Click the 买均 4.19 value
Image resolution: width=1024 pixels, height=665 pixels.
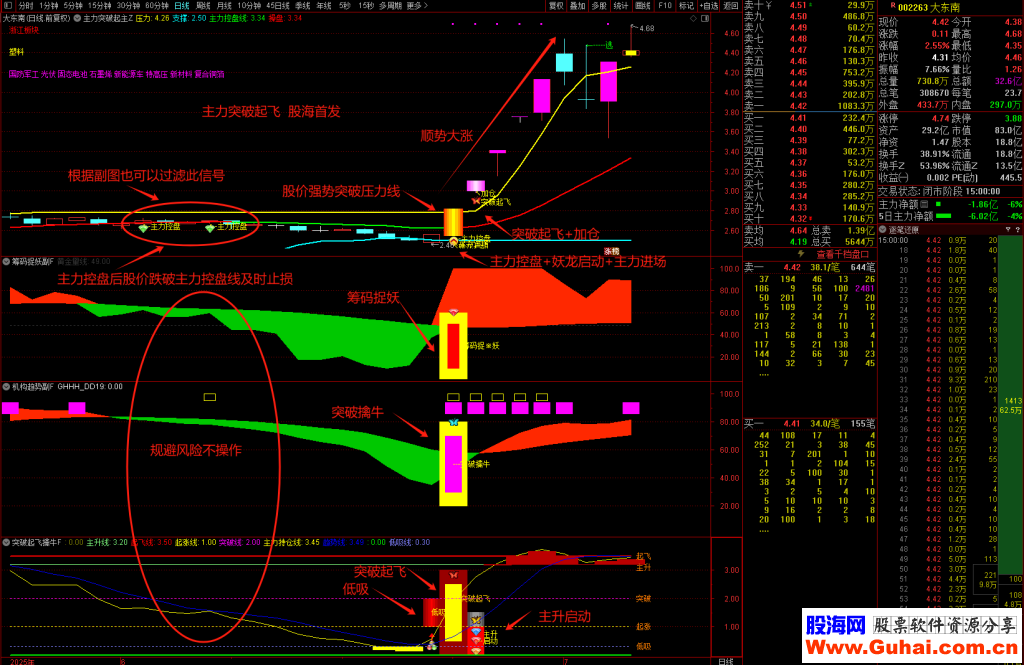tap(798, 242)
